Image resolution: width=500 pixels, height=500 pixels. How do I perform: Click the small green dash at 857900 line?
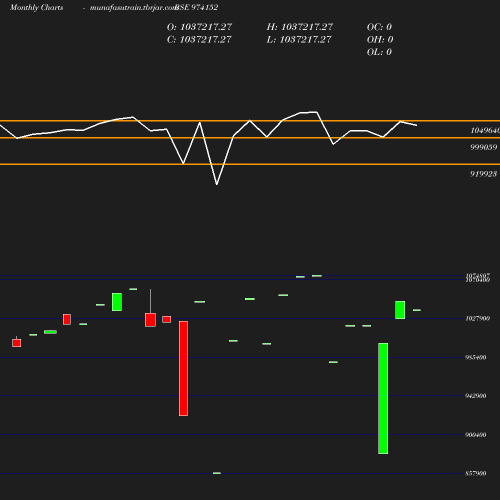pos(217,473)
